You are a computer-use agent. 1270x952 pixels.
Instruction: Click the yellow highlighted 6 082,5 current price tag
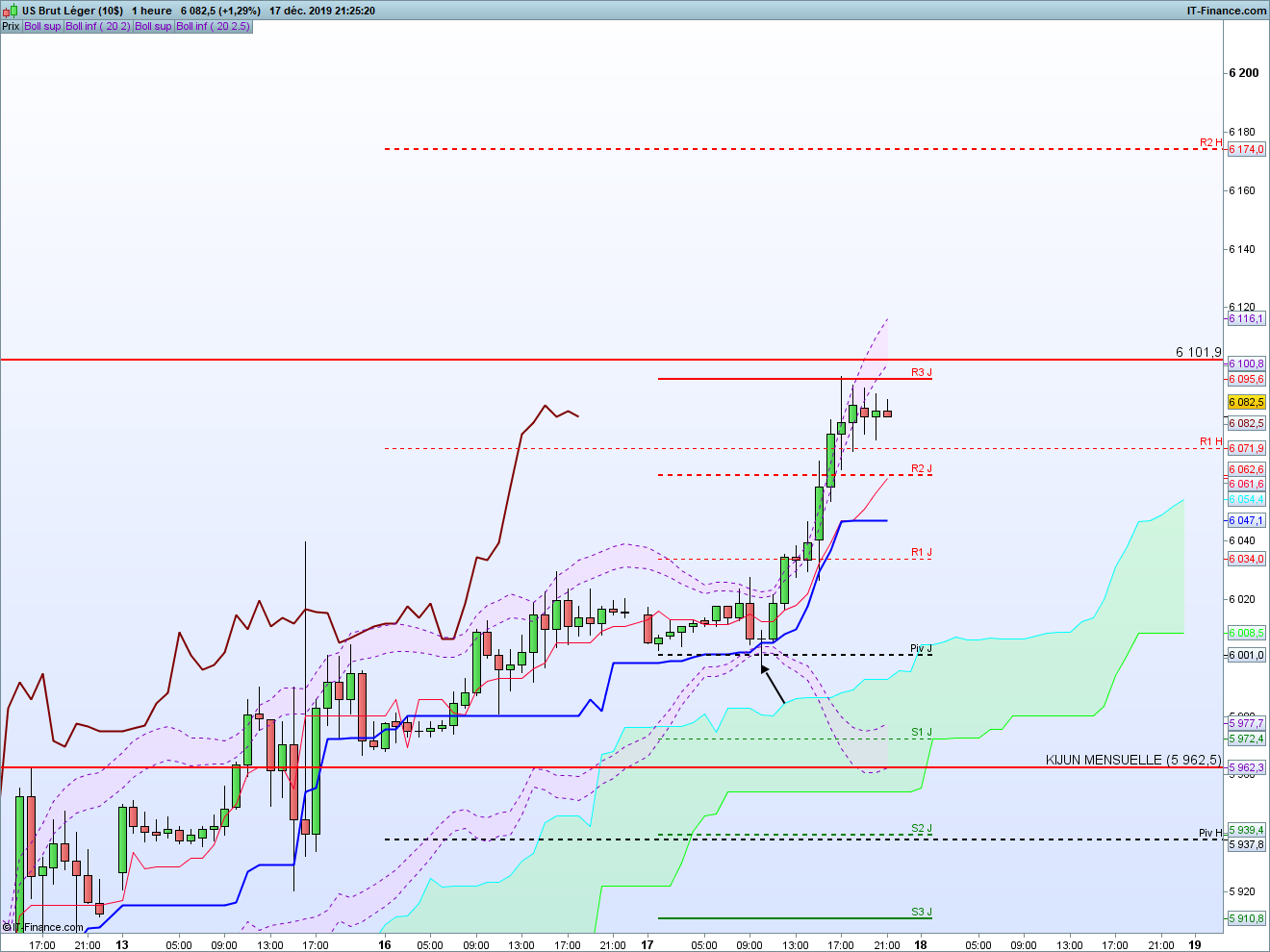[1247, 402]
